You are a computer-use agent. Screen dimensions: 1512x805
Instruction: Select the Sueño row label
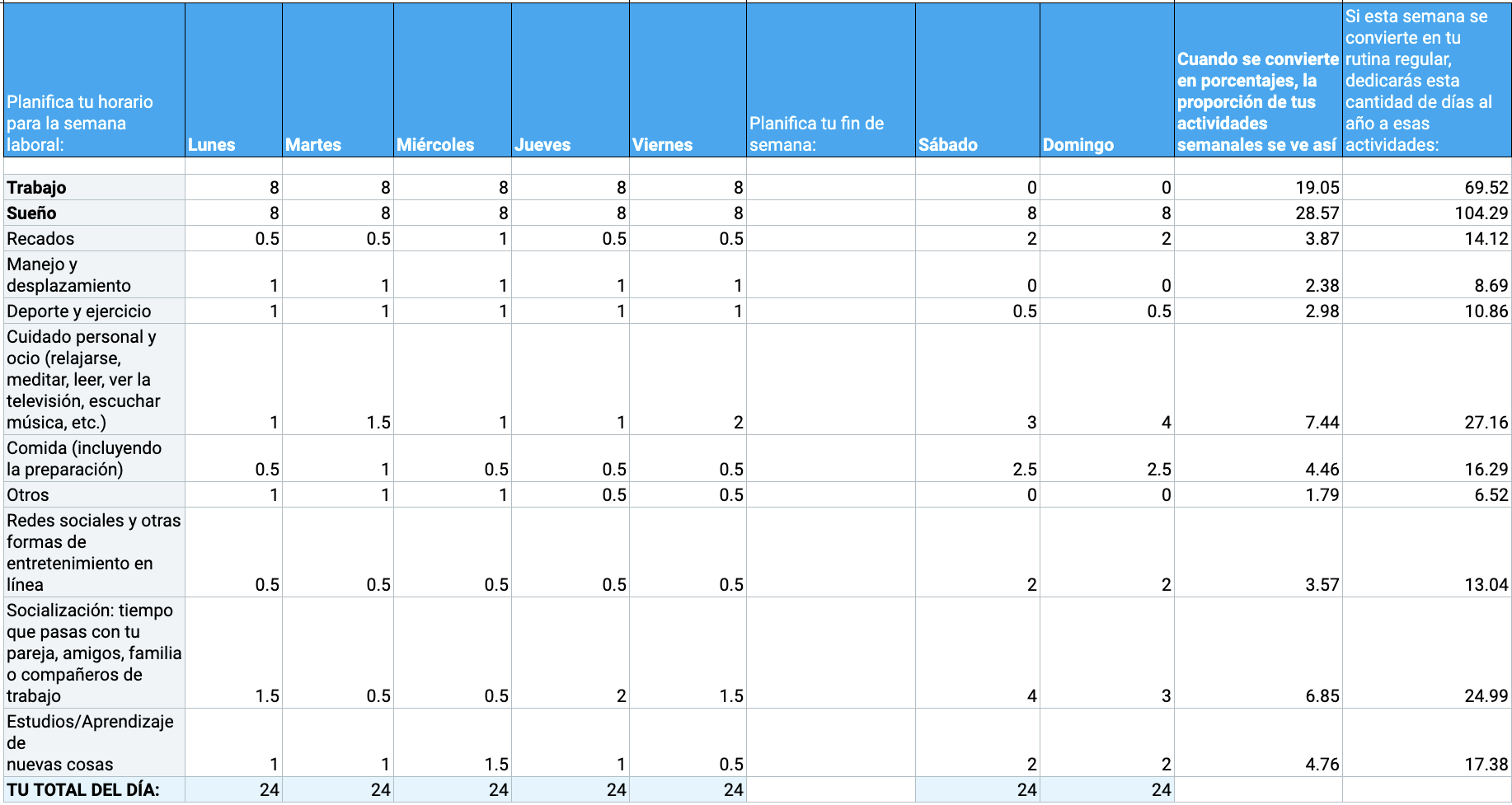94,213
